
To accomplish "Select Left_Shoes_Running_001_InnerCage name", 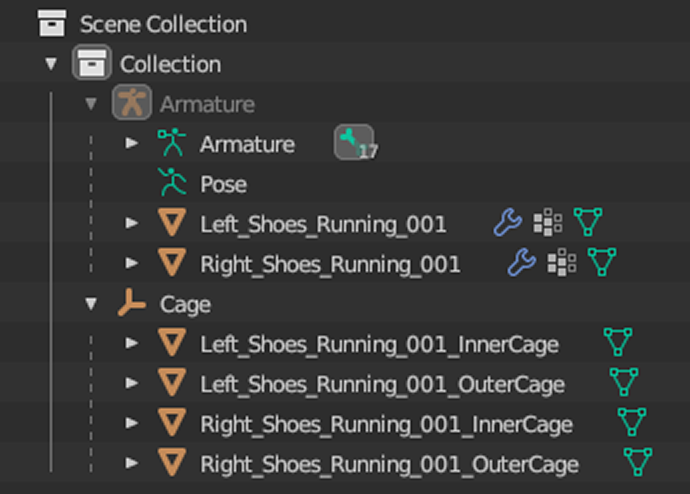I will 380,345.
